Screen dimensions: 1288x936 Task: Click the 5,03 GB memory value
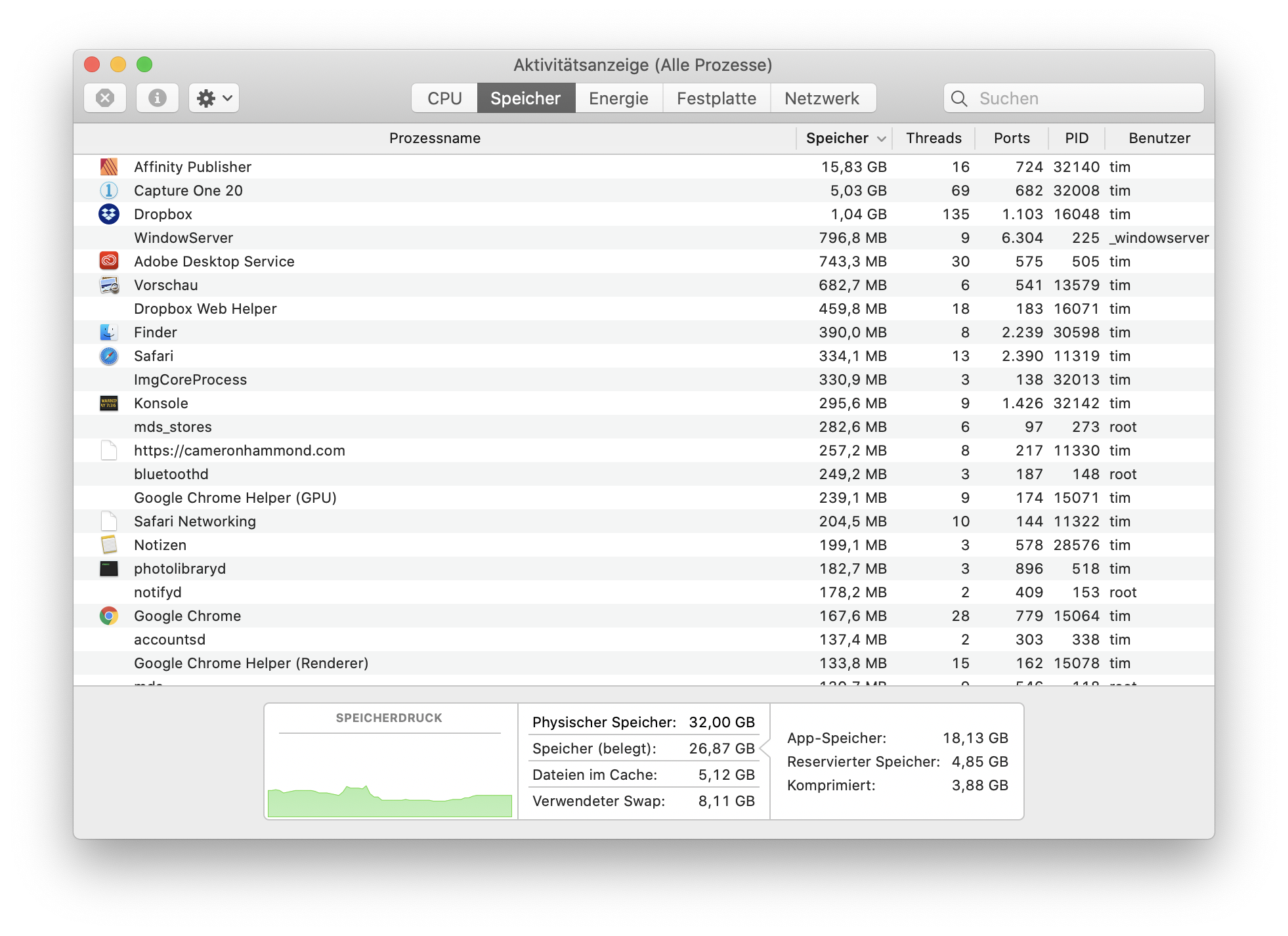pyautogui.click(x=858, y=190)
